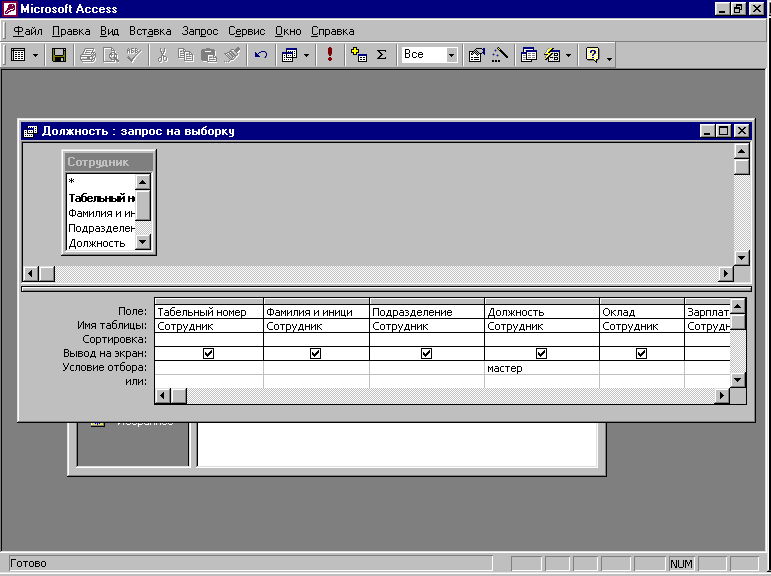
Task: Click the Paste clipboard icon
Action: click(209, 55)
